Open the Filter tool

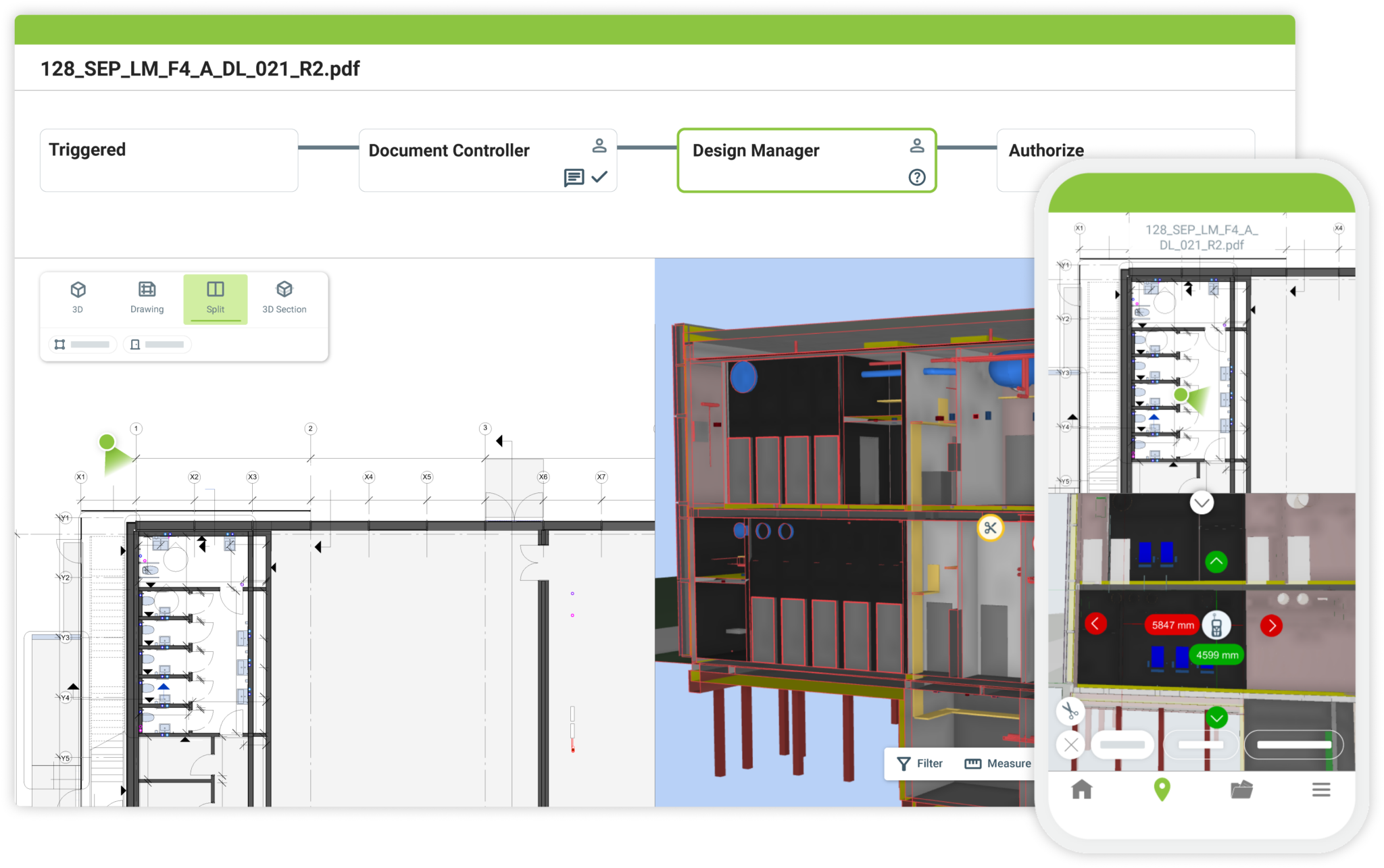pyautogui.click(x=920, y=763)
